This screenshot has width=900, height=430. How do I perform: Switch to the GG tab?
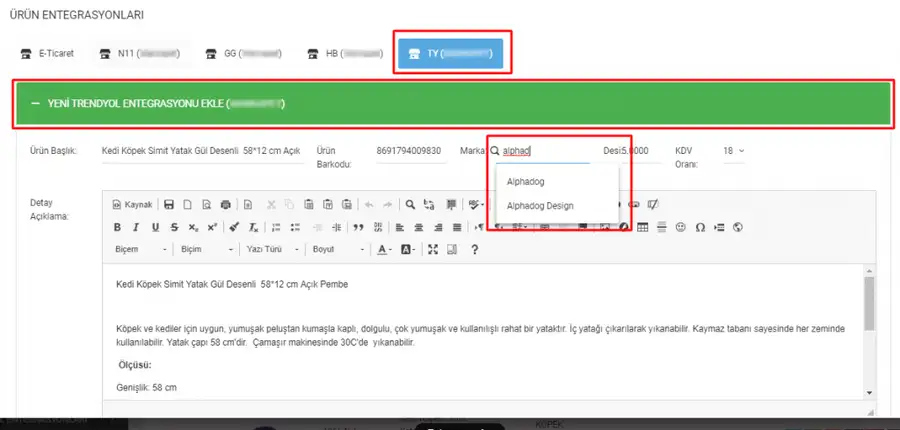(244, 54)
